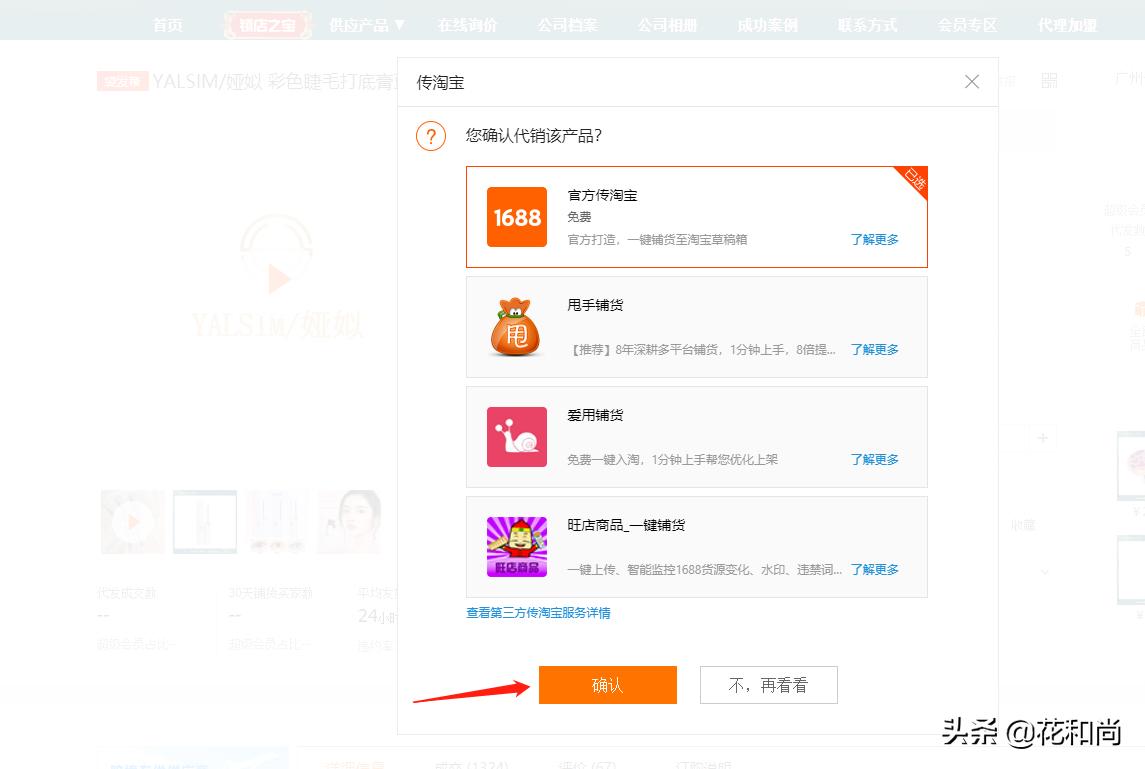The width and height of the screenshot is (1145, 769).
Task: Click the YALSIM/娅姒 product title behind the dialog
Action: tap(273, 81)
